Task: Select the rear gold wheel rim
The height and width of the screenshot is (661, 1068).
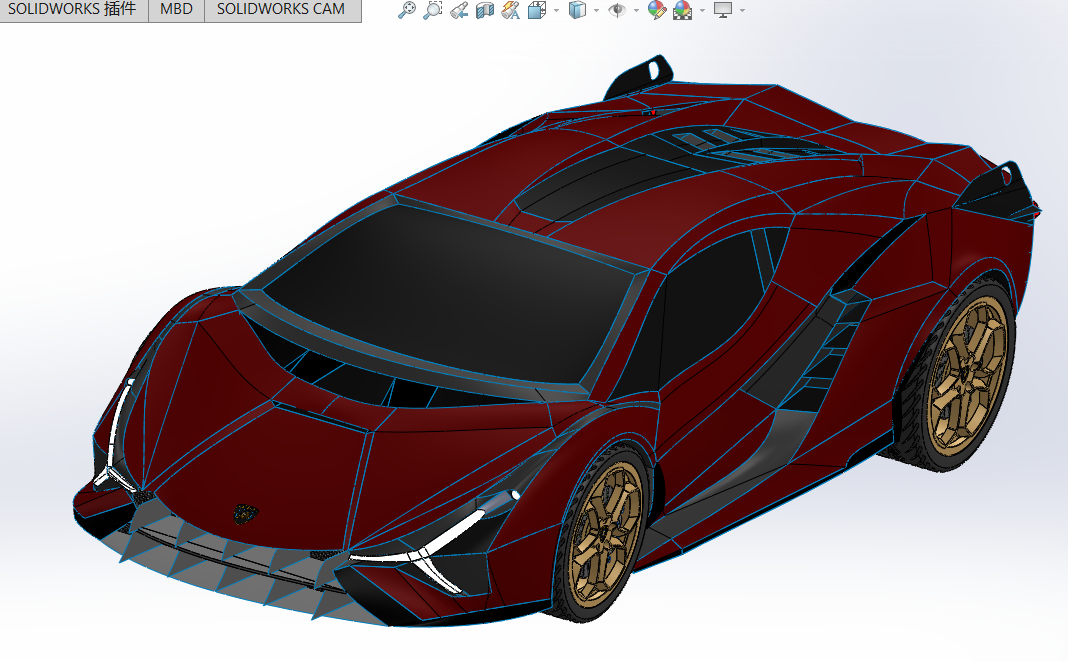Action: pyautogui.click(x=969, y=375)
